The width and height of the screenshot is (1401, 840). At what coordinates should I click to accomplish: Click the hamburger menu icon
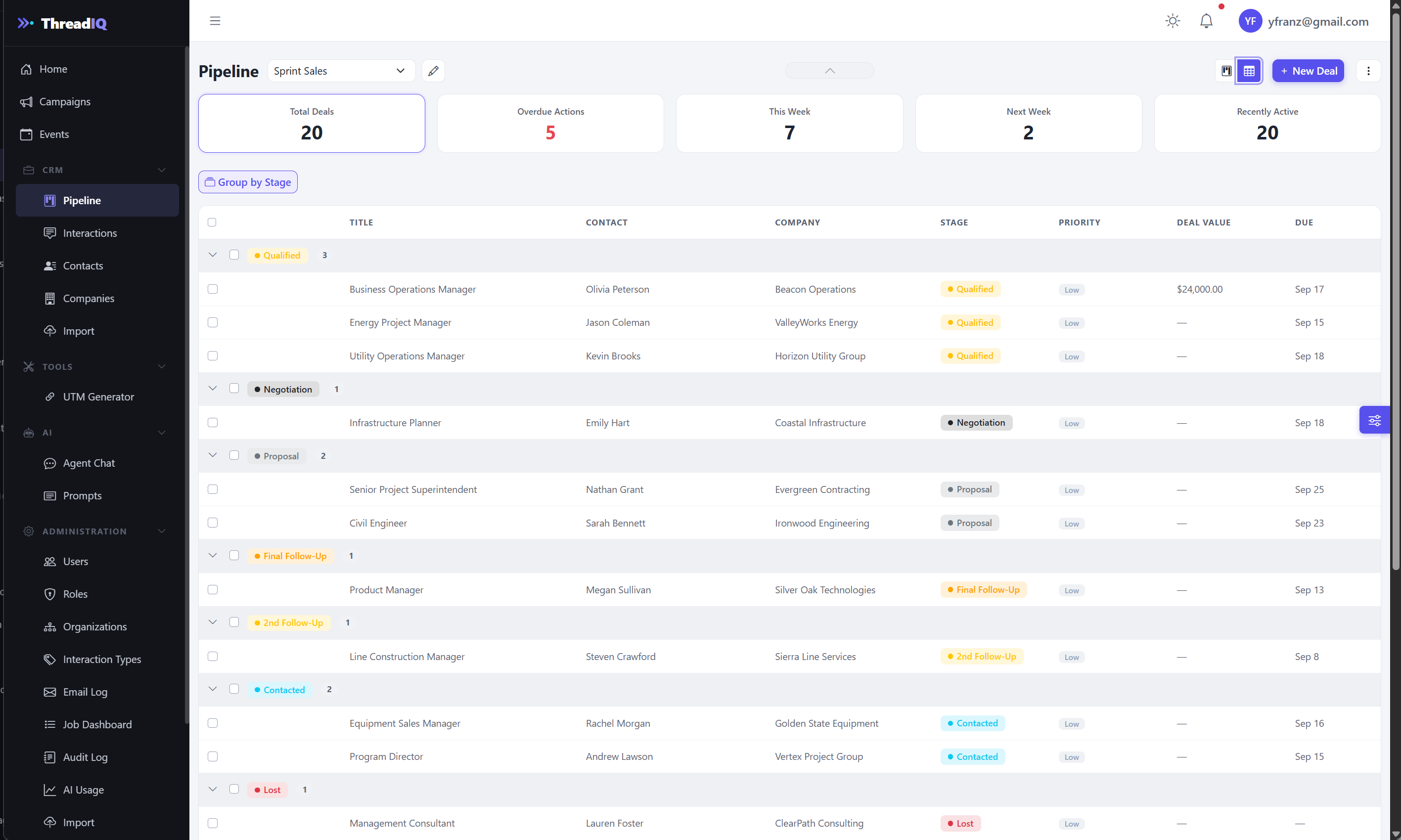point(215,21)
